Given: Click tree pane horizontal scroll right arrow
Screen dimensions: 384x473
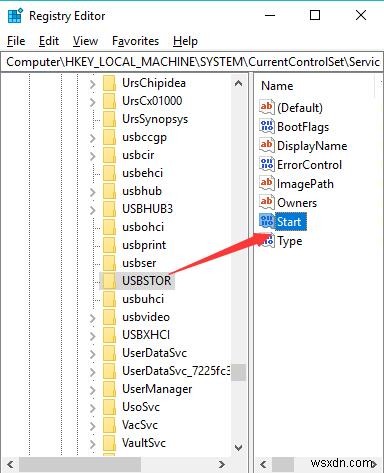Looking at the screenshot, I should point(222,464).
